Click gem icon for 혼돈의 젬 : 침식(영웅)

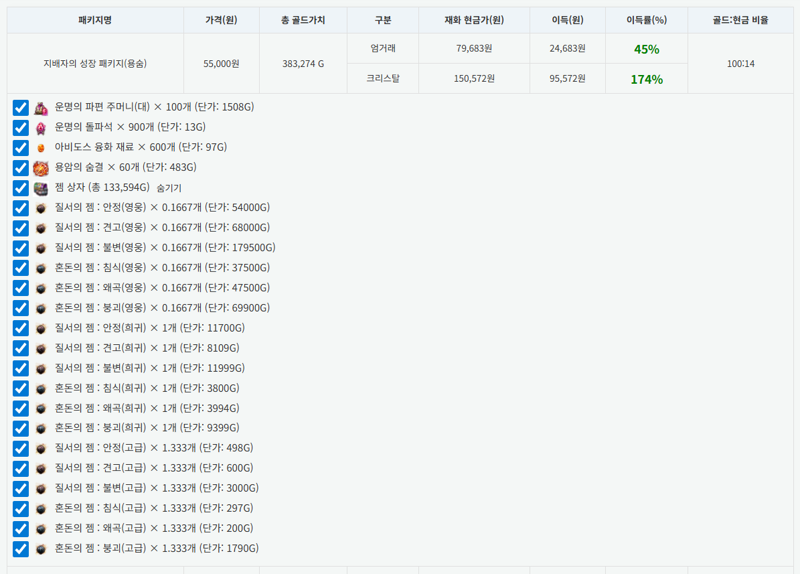point(41,268)
